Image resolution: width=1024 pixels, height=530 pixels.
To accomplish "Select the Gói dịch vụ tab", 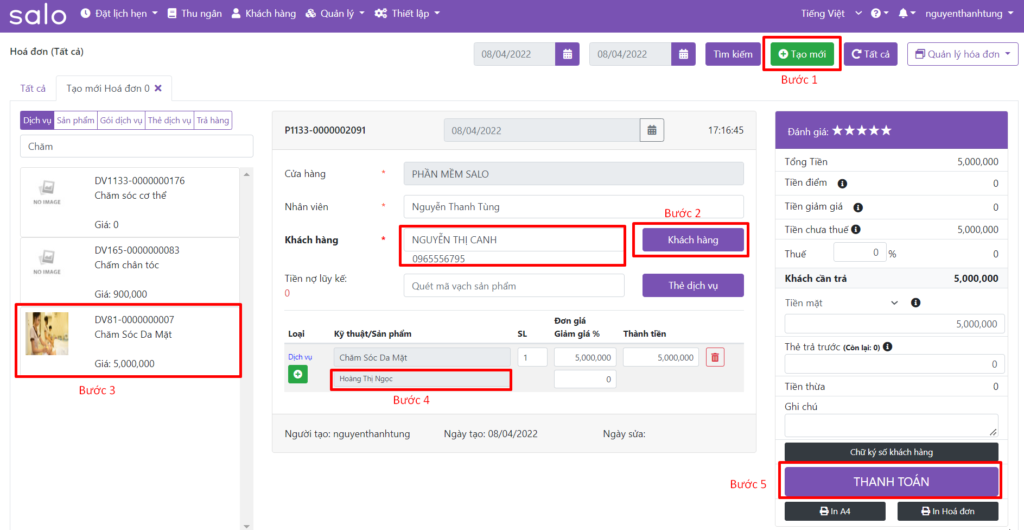I will pyautogui.click(x=120, y=120).
